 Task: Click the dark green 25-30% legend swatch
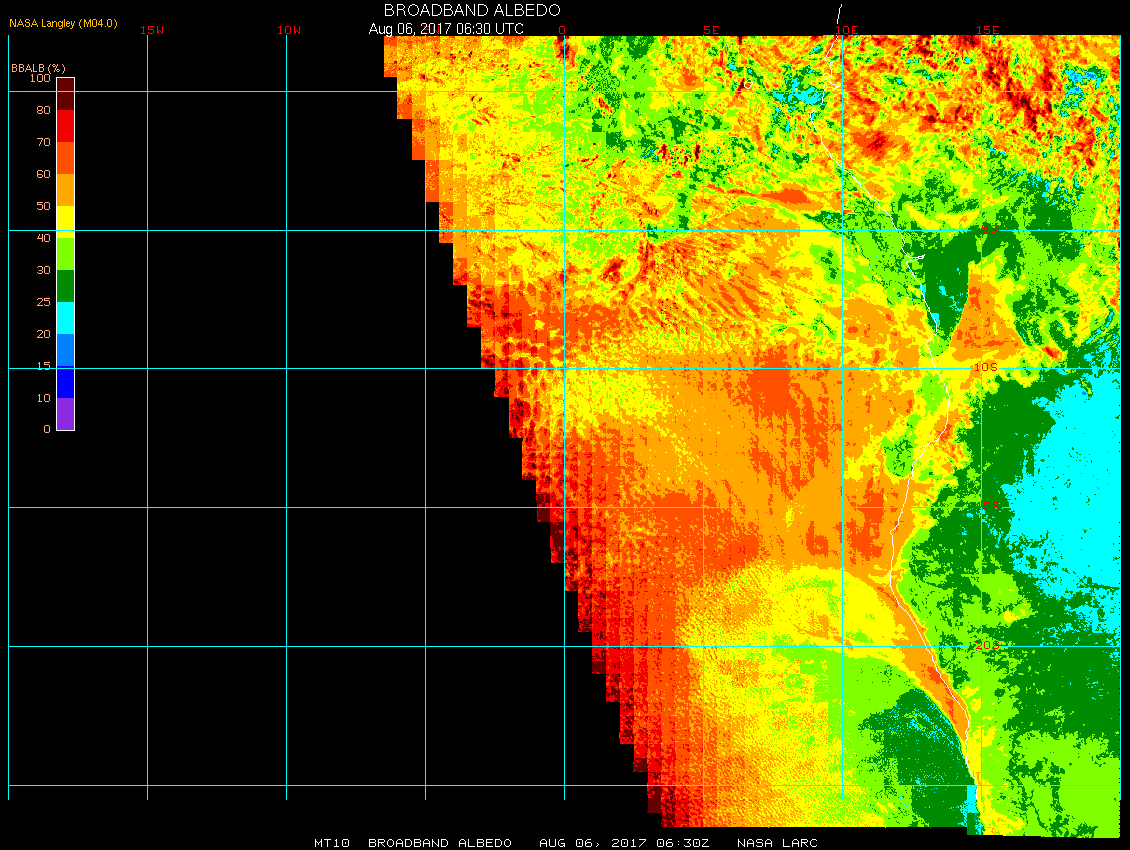click(66, 286)
